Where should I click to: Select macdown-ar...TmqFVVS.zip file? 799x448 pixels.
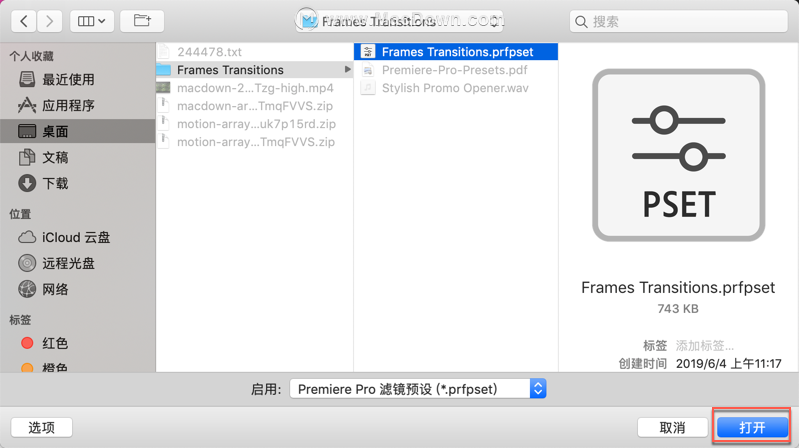point(254,106)
